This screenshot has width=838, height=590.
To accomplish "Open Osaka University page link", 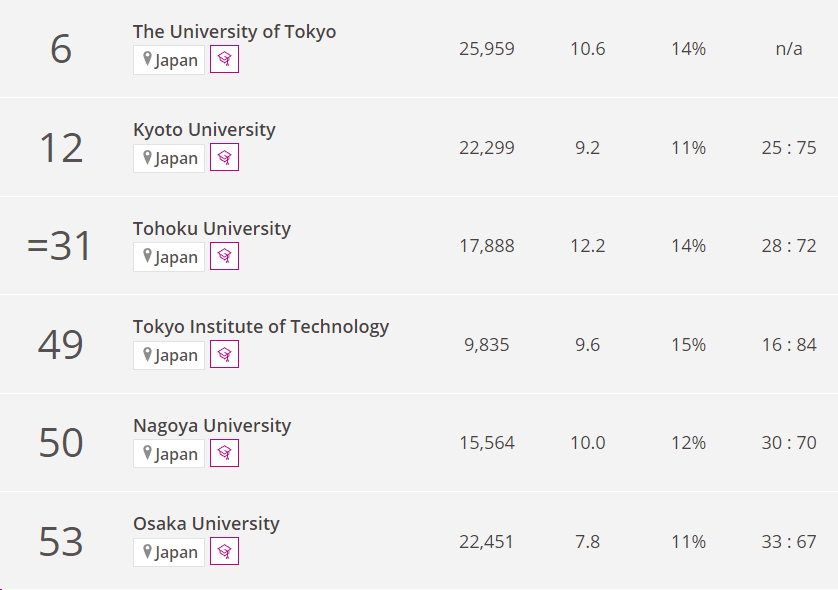I will [x=206, y=524].
